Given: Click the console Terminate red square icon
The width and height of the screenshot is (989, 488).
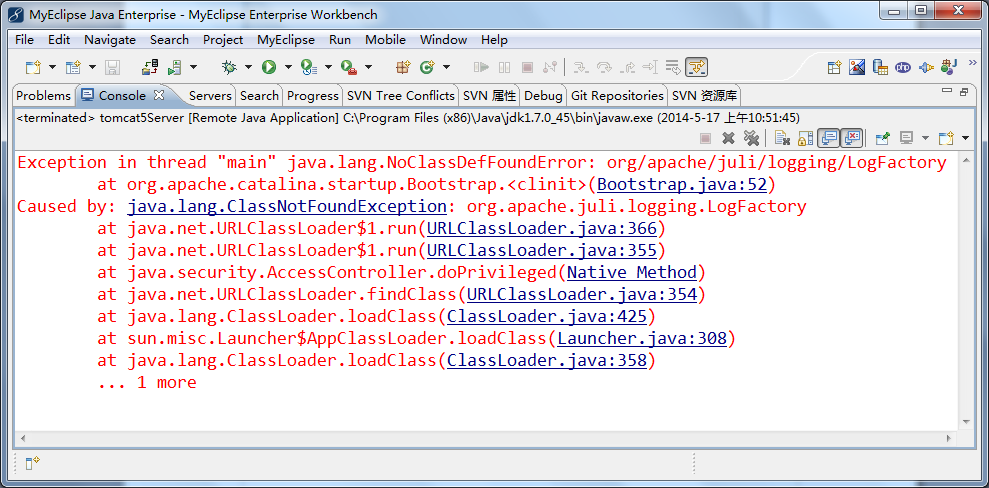Looking at the screenshot, I should click(x=706, y=137).
